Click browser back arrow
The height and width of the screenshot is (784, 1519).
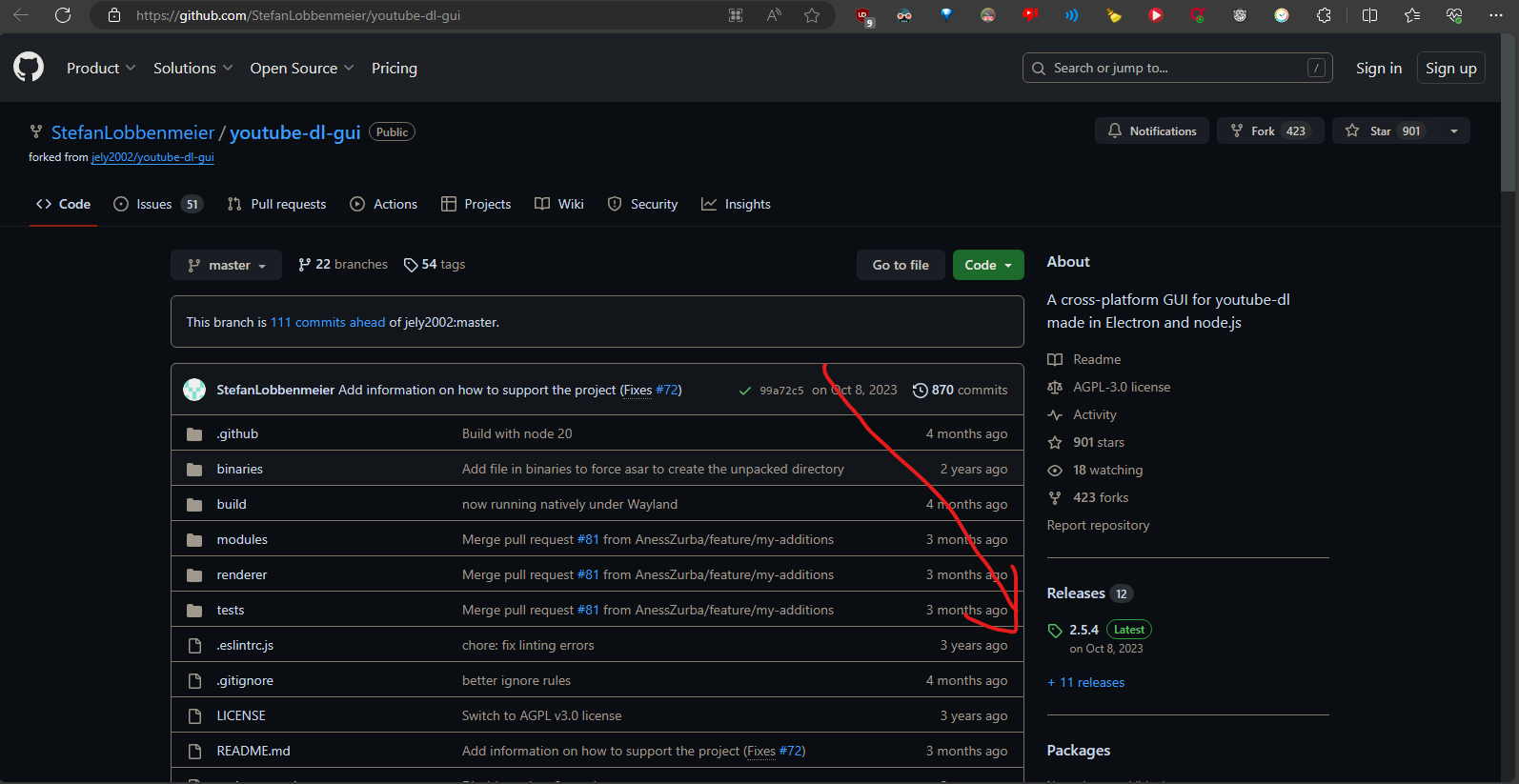pos(21,15)
